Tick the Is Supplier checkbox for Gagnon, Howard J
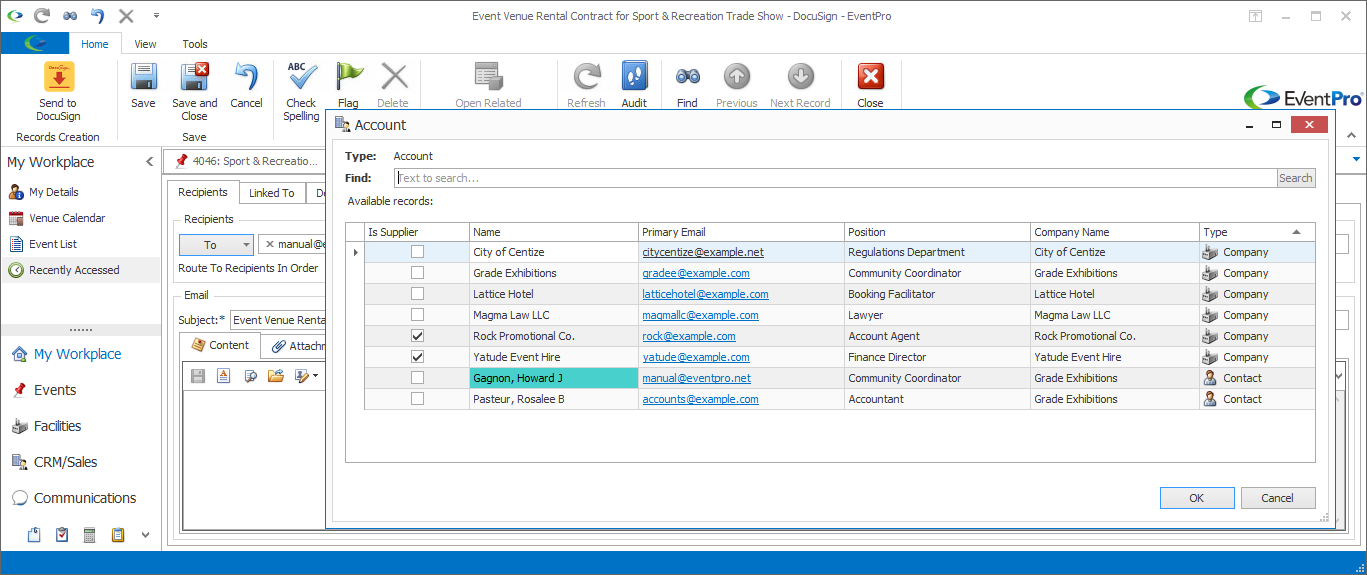 click(417, 378)
